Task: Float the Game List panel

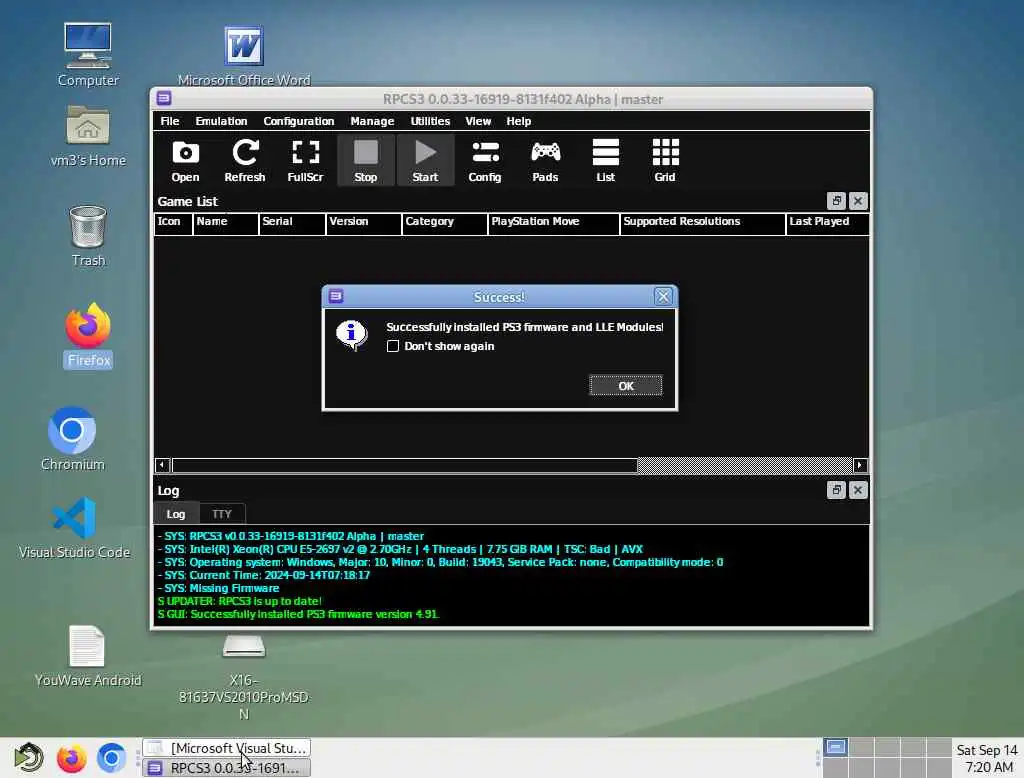Action: 837,201
